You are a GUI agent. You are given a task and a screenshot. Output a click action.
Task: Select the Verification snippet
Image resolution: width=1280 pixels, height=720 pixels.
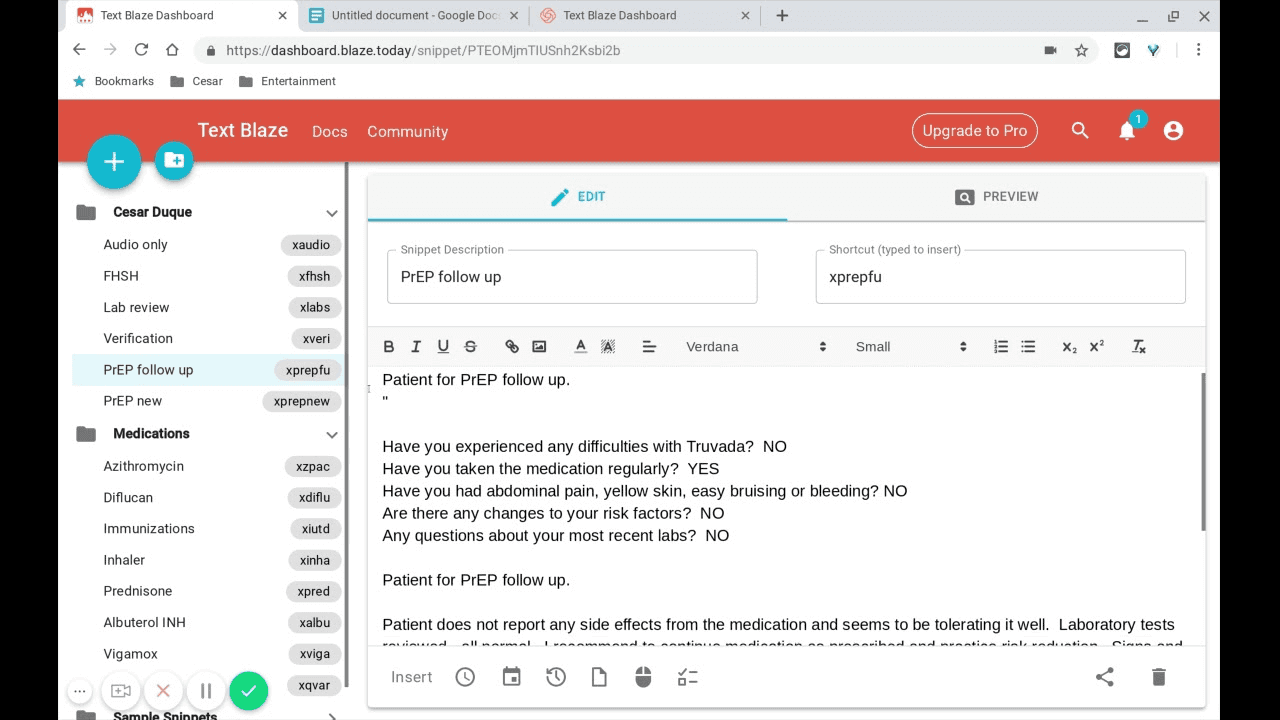click(x=208, y=338)
